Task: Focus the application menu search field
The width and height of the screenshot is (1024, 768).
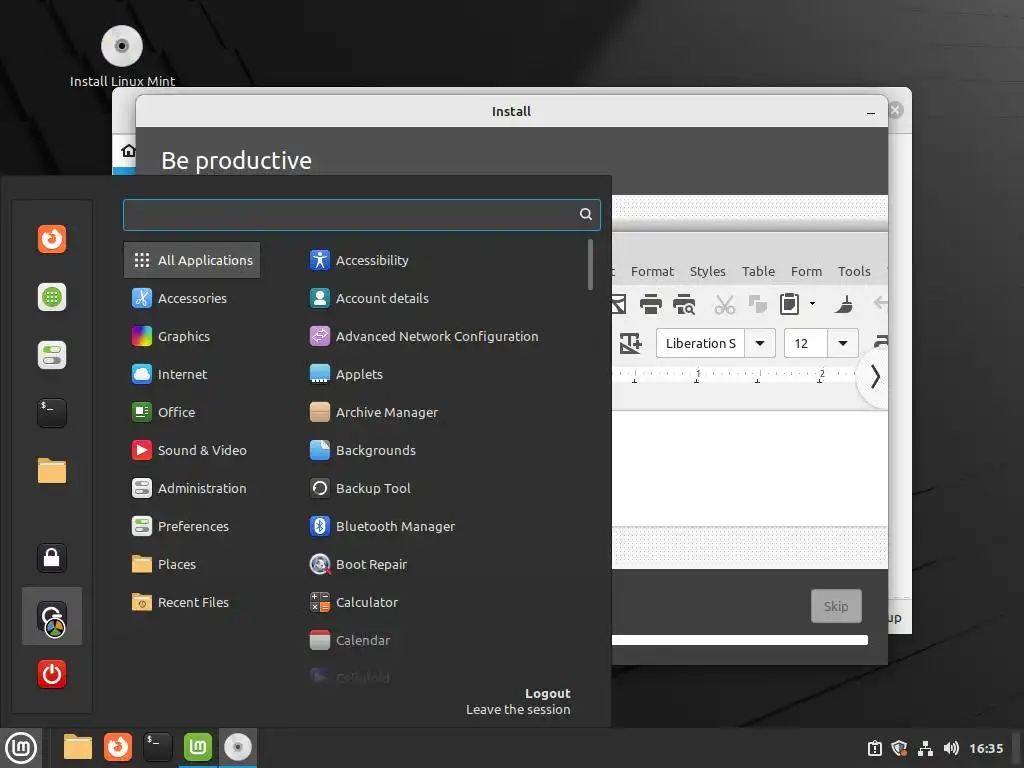Action: point(362,215)
